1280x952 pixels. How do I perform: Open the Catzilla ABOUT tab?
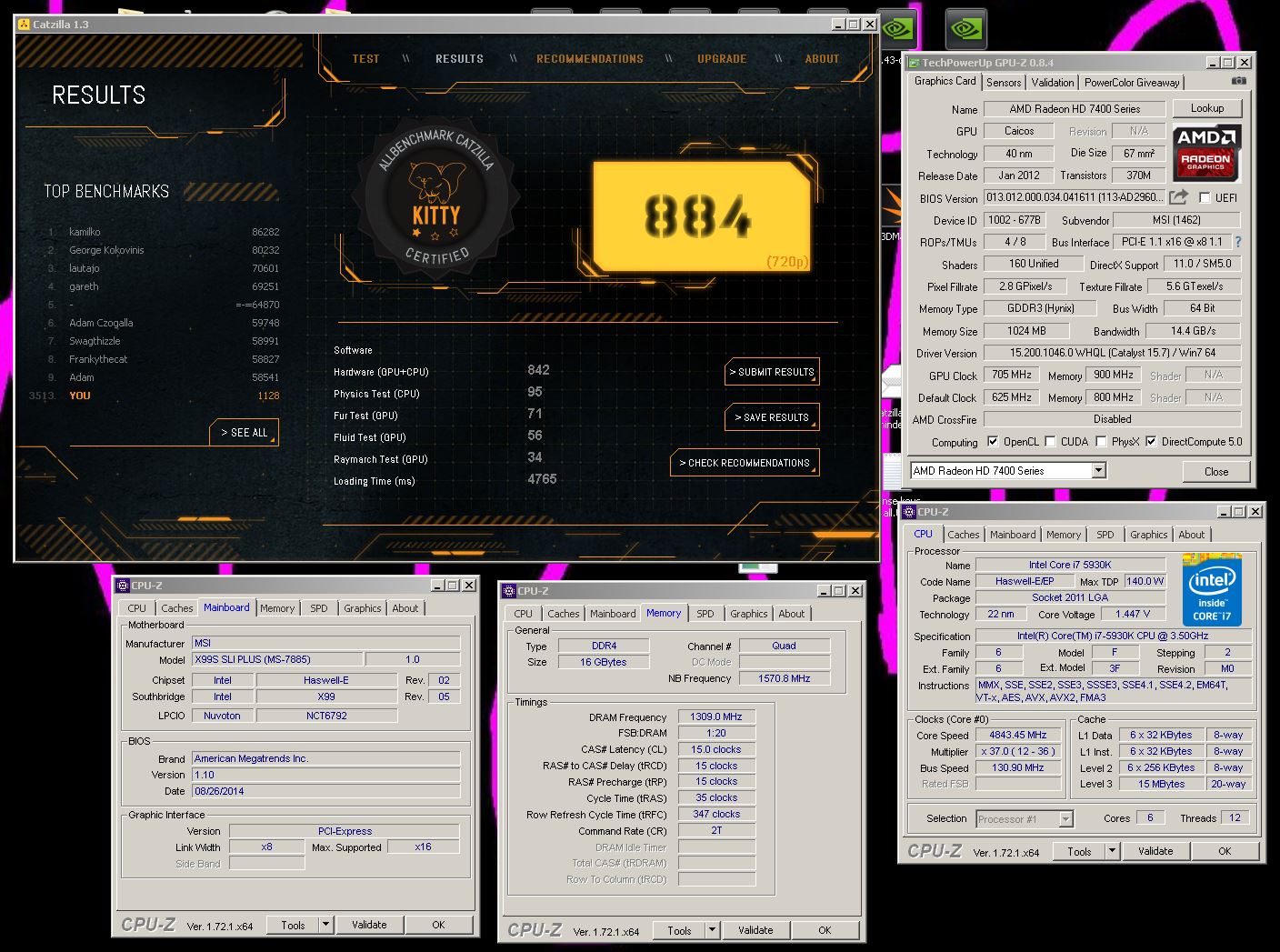822,59
